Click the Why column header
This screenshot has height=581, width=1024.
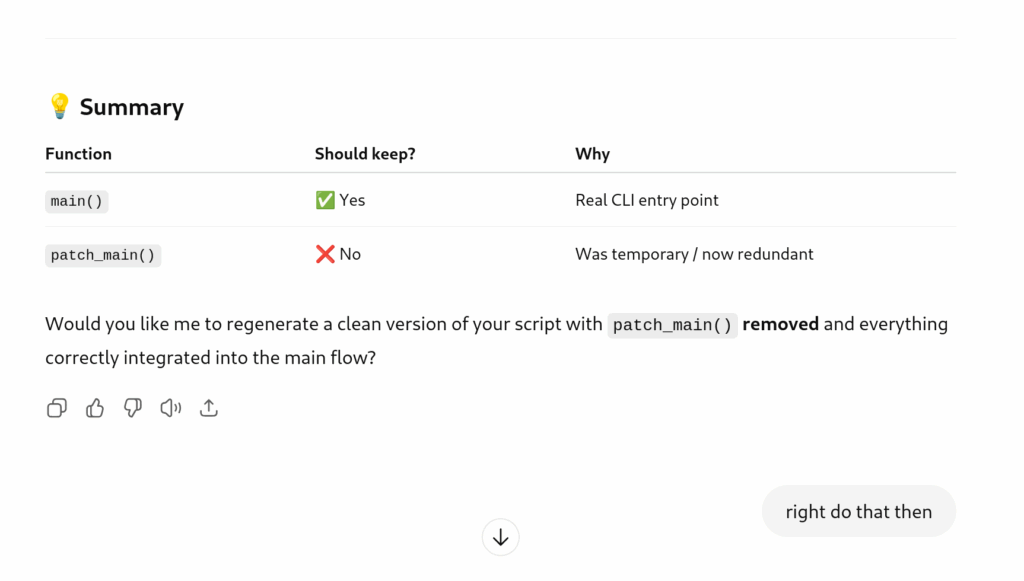[592, 154]
